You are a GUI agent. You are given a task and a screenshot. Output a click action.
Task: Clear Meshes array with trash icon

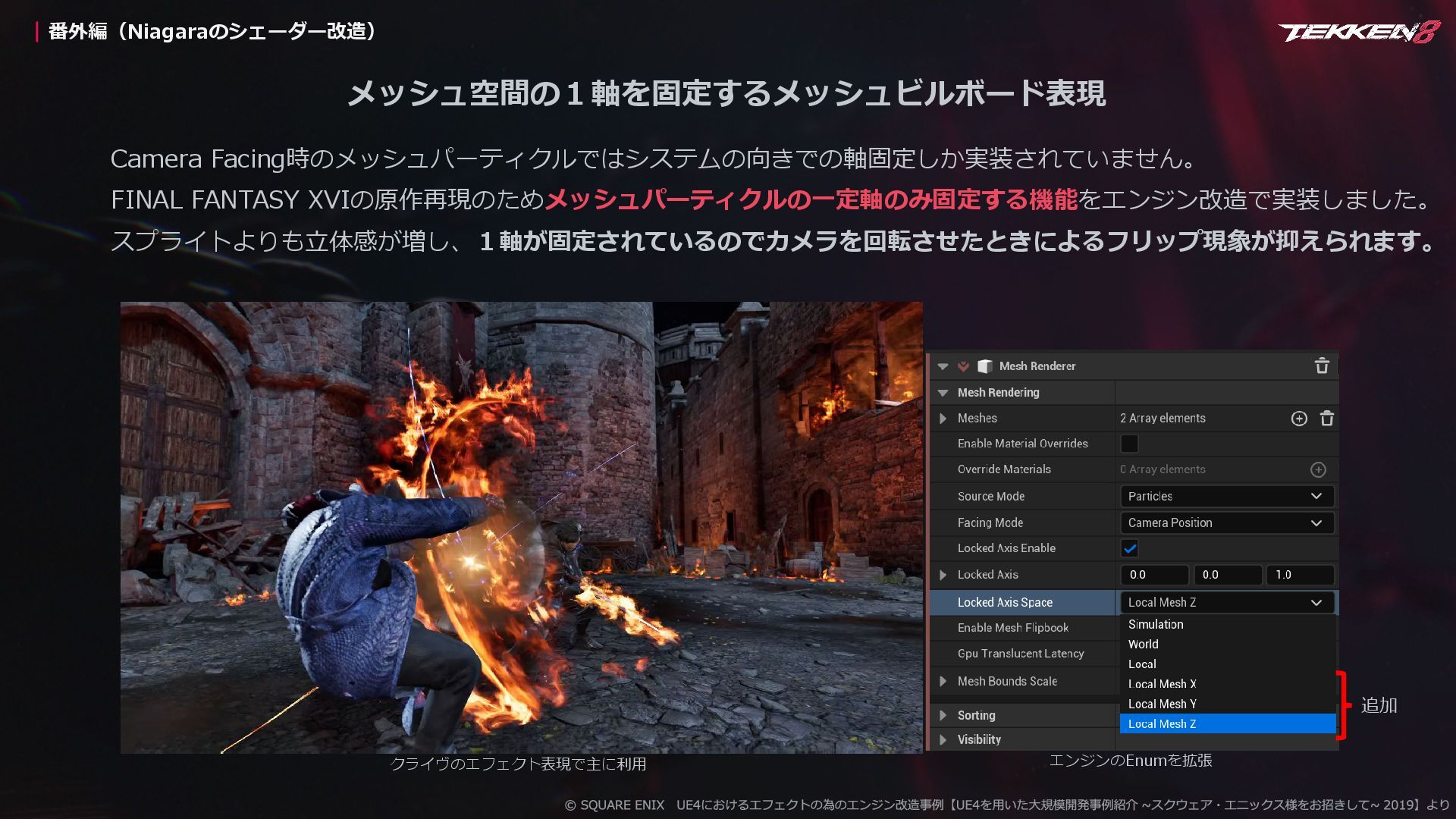(1327, 419)
